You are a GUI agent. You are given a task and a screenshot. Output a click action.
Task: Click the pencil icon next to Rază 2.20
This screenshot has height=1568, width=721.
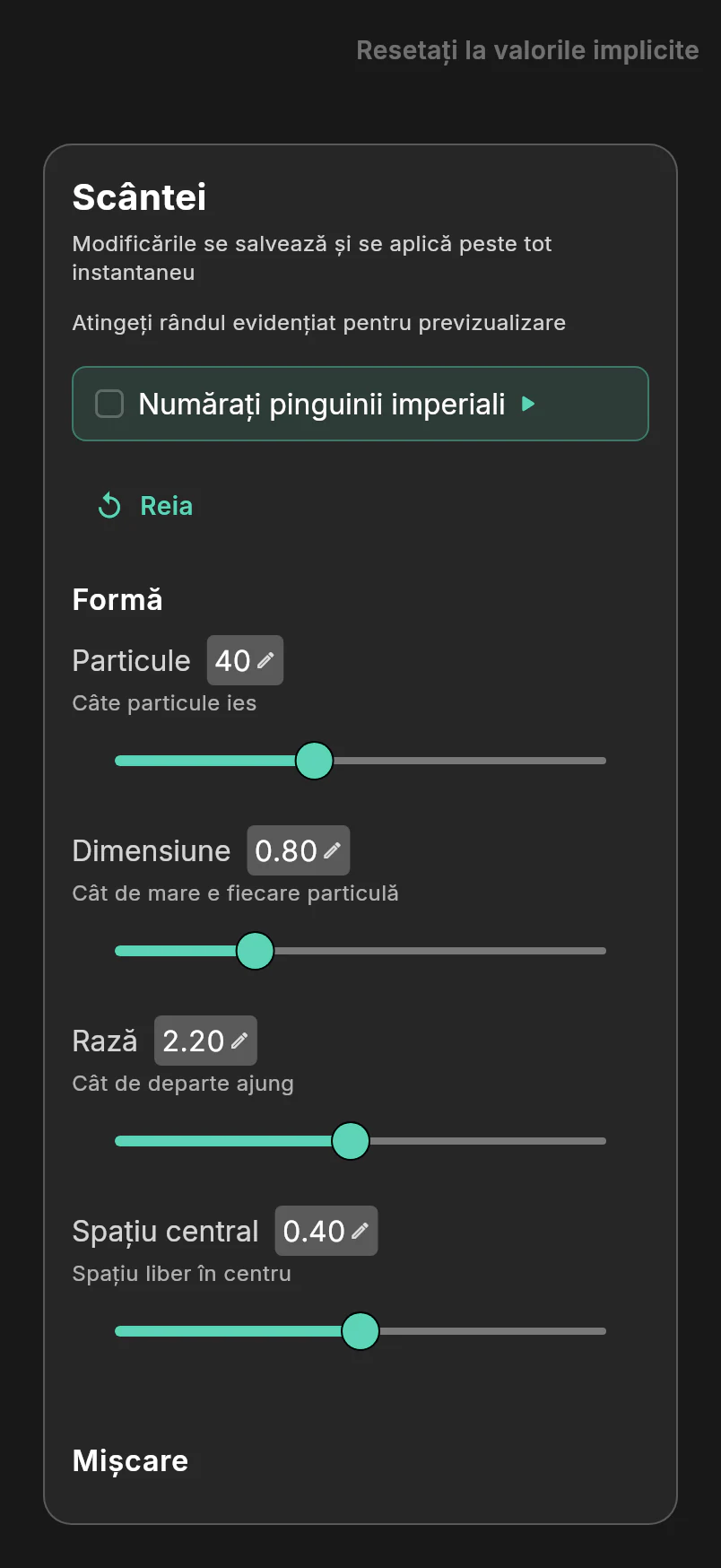click(x=239, y=1041)
